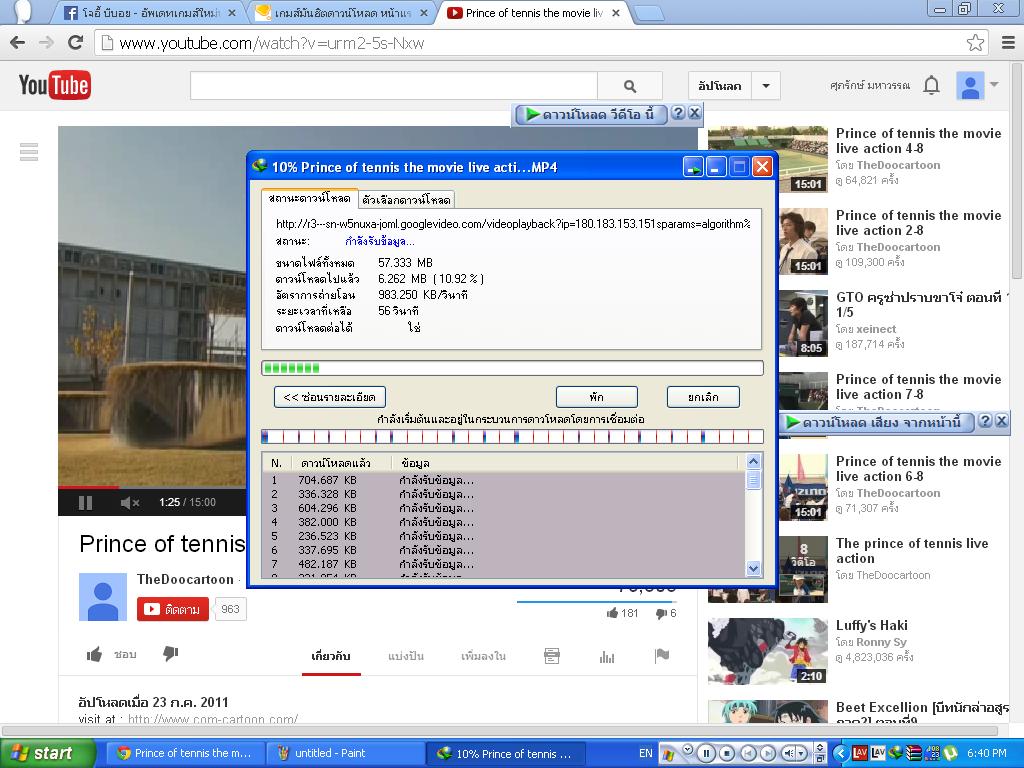Click IDM help icon on download video bar
The image size is (1024, 768).
coord(679,113)
